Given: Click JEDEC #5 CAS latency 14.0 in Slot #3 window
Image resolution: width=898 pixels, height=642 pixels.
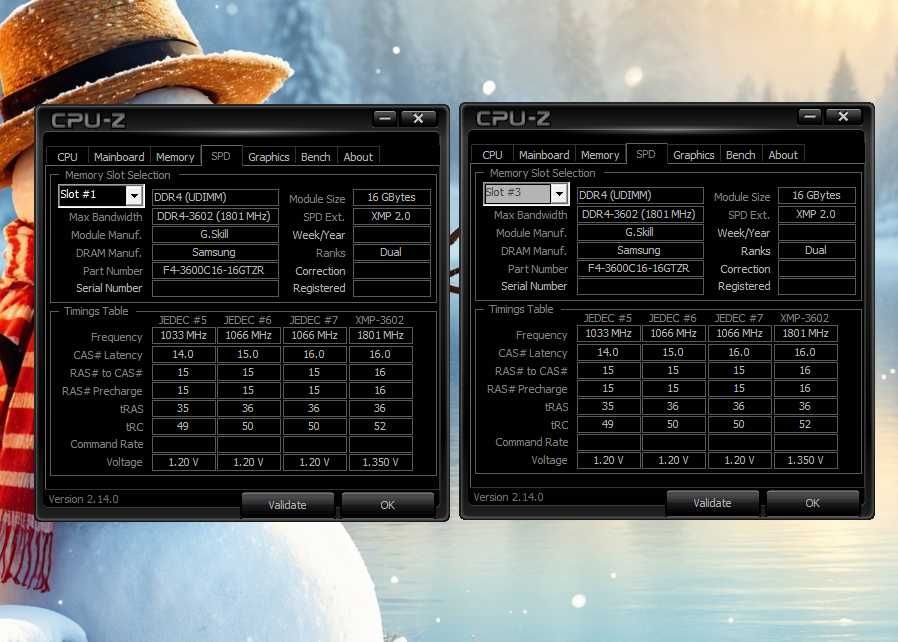Looking at the screenshot, I should [x=608, y=352].
